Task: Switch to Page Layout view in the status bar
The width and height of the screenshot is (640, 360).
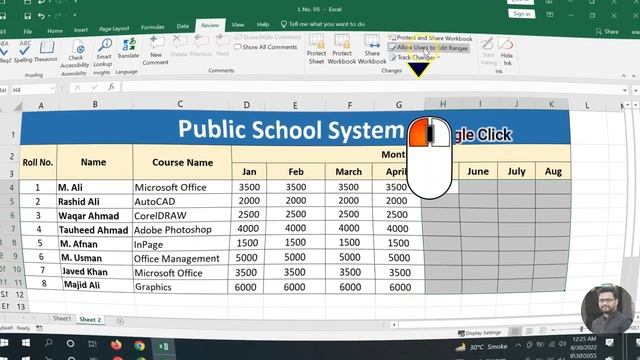Action: coord(529,331)
